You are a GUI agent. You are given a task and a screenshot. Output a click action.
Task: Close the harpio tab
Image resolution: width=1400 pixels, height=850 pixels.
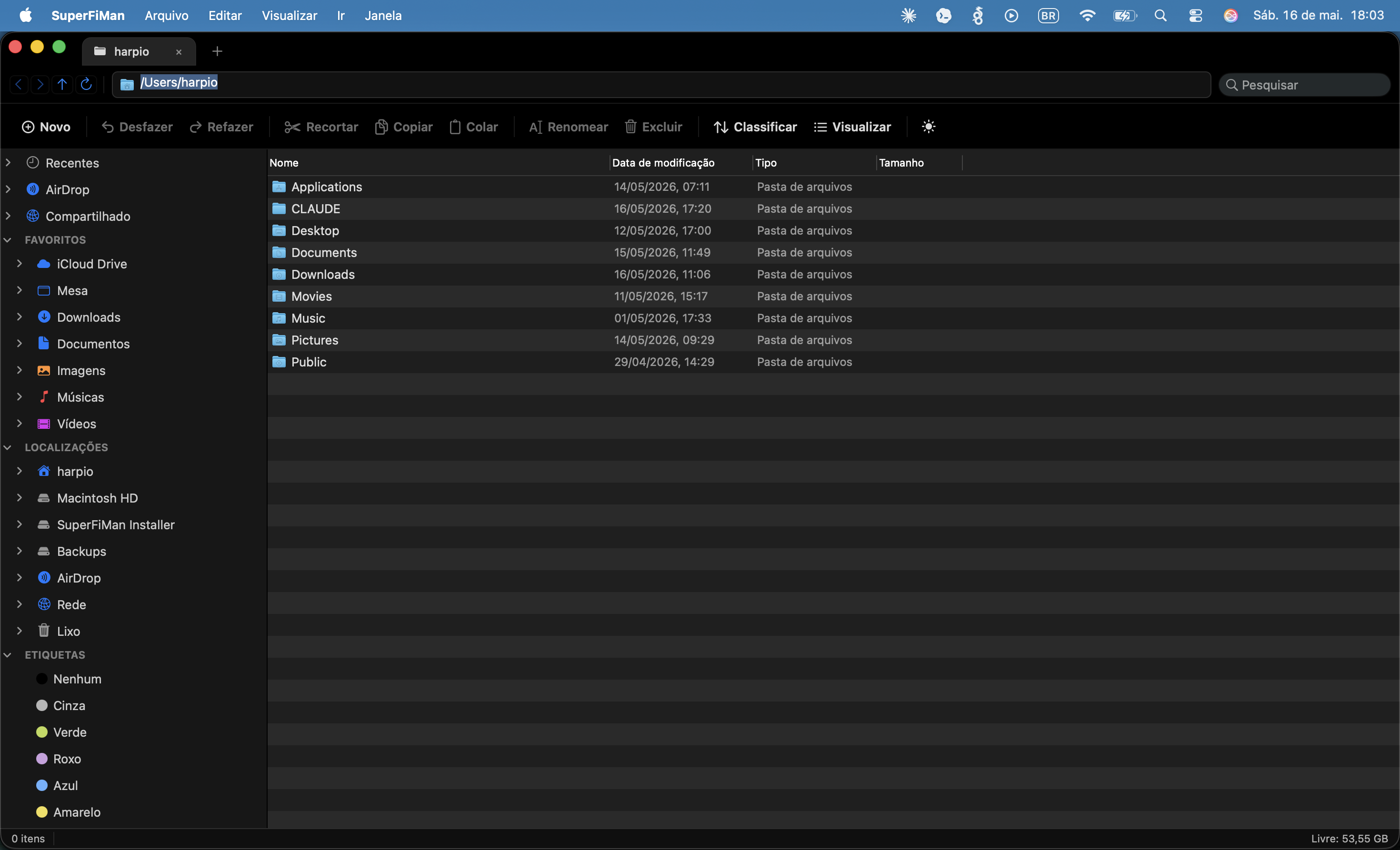tap(179, 52)
